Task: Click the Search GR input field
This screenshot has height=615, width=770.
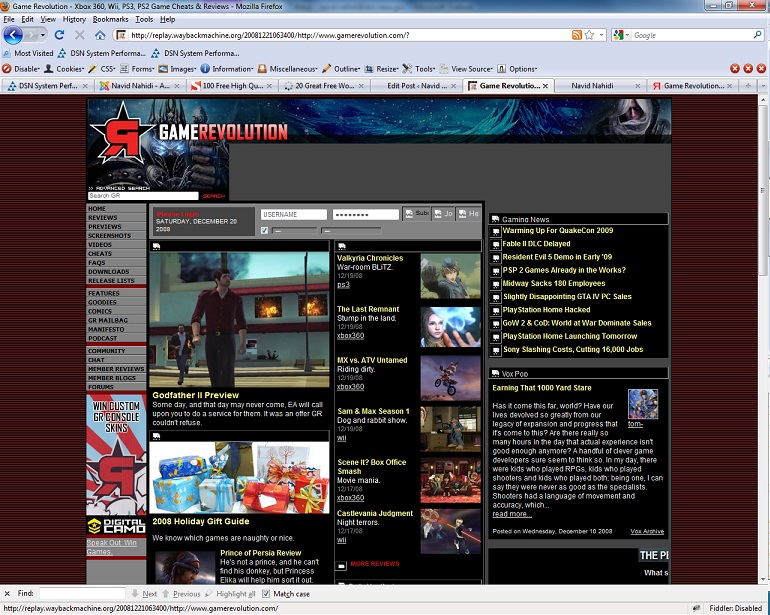Action: pos(143,196)
